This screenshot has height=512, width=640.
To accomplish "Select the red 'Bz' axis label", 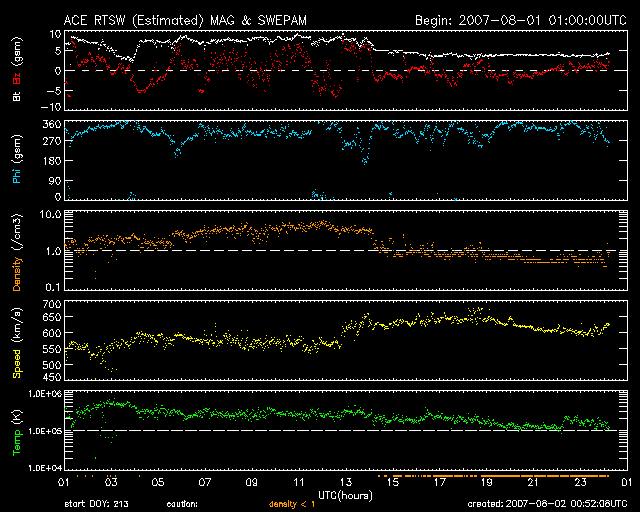I will point(17,78).
